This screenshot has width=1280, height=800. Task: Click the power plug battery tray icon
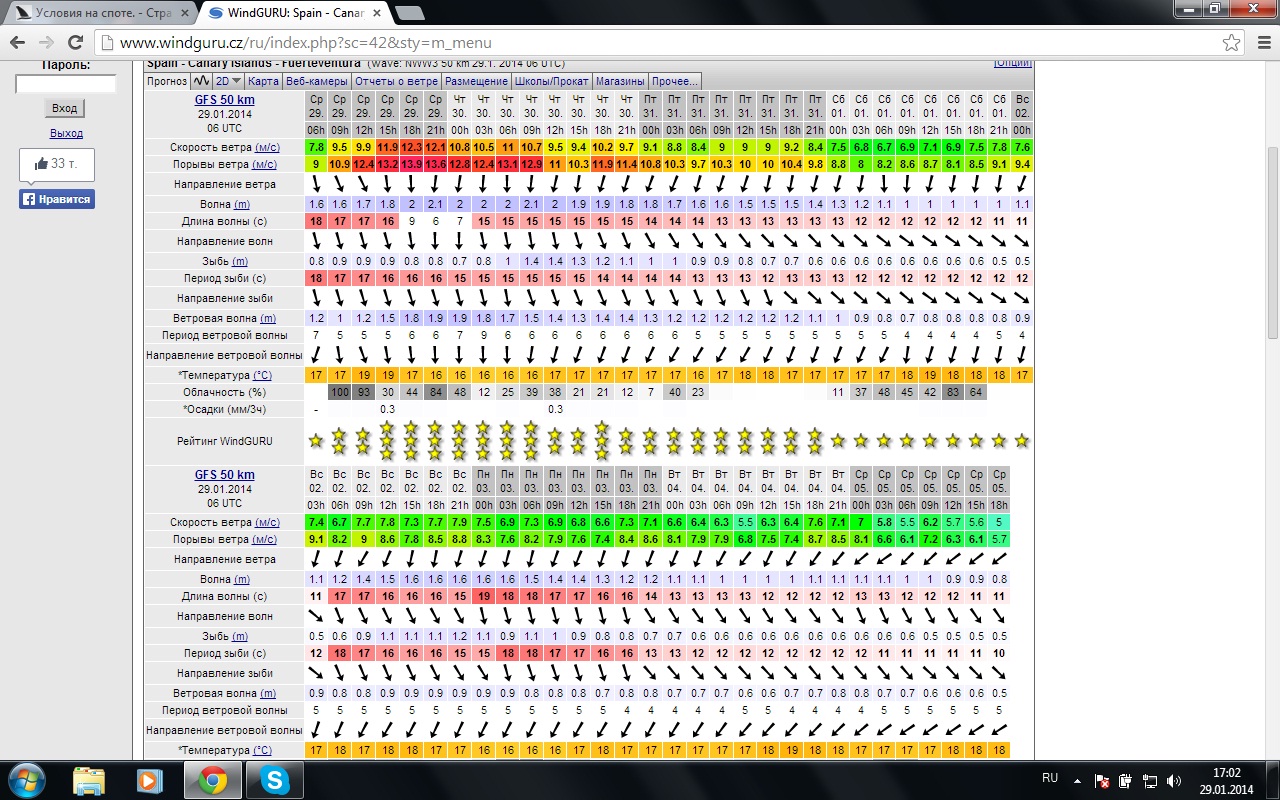1125,780
